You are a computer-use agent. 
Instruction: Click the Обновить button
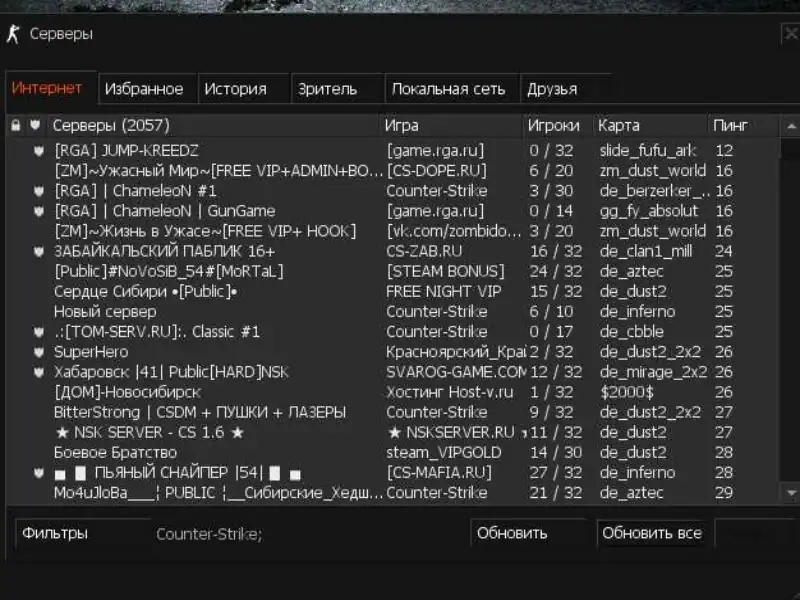[528, 533]
